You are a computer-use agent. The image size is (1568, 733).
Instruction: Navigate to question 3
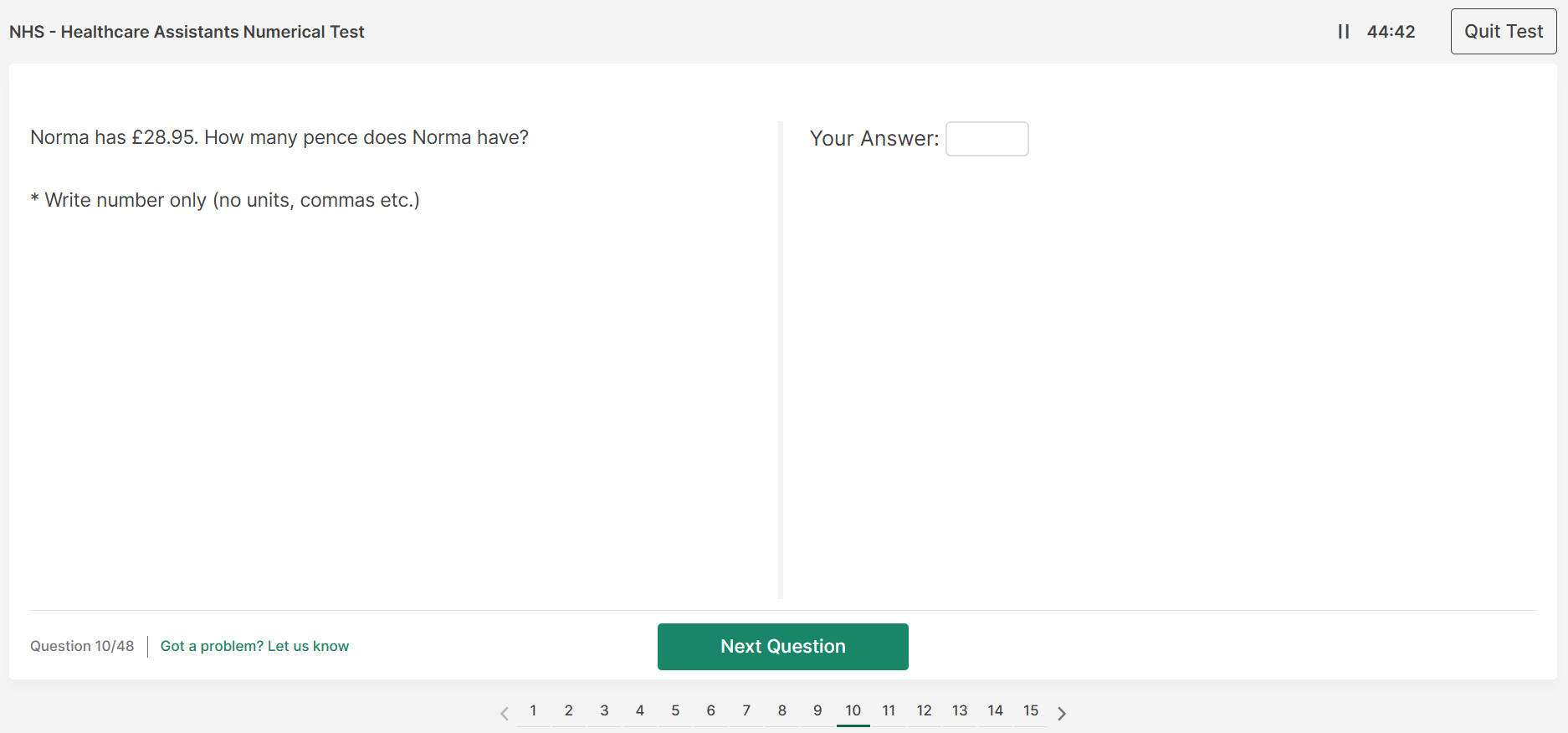pyautogui.click(x=604, y=710)
